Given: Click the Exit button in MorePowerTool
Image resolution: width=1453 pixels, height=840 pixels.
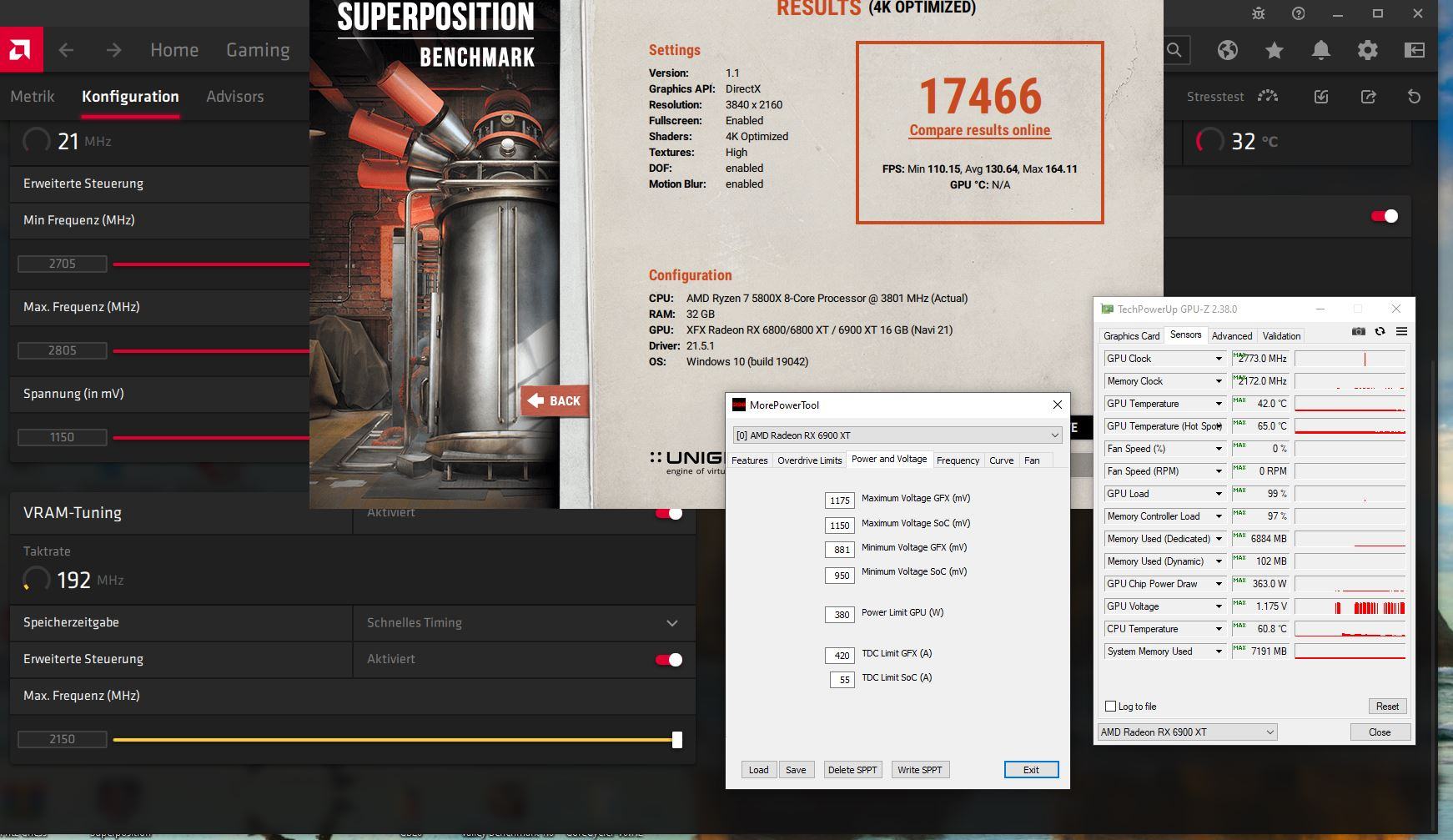Looking at the screenshot, I should coord(1031,769).
